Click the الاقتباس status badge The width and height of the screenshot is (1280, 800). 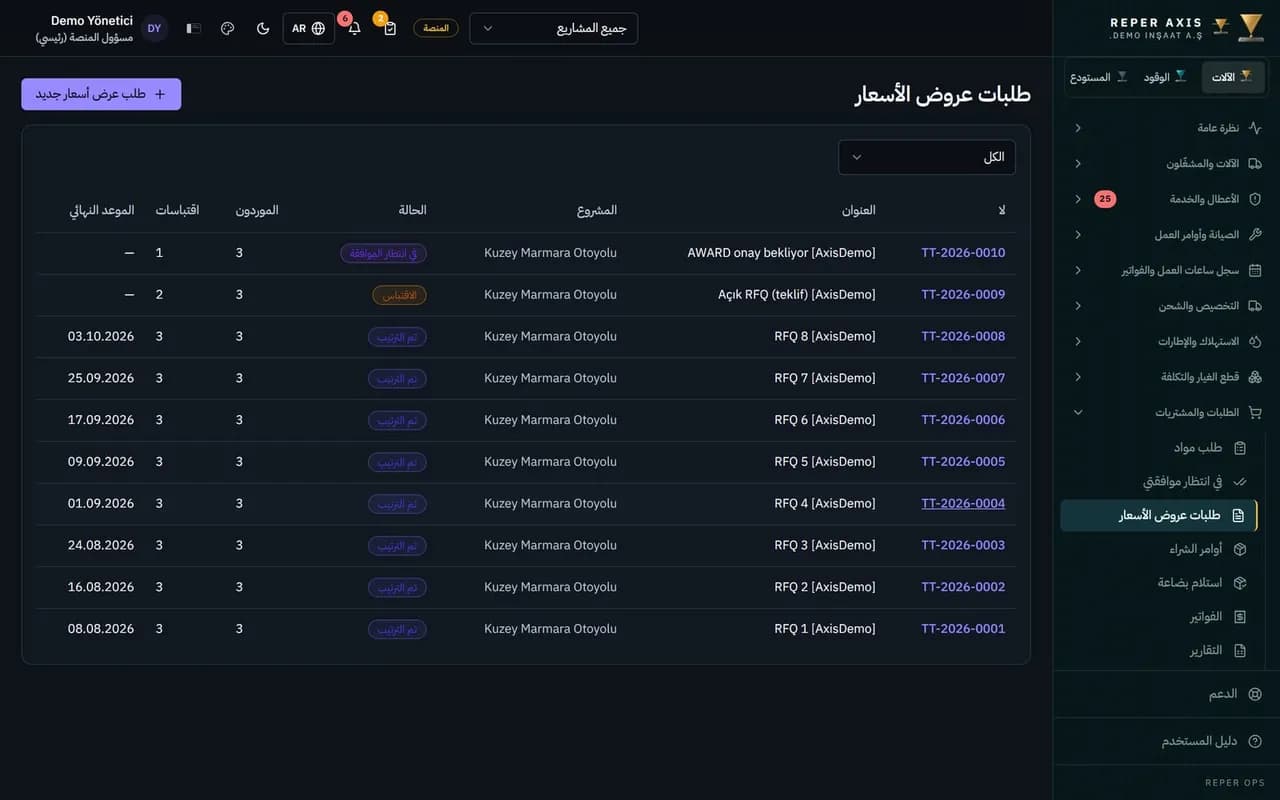[x=400, y=295]
